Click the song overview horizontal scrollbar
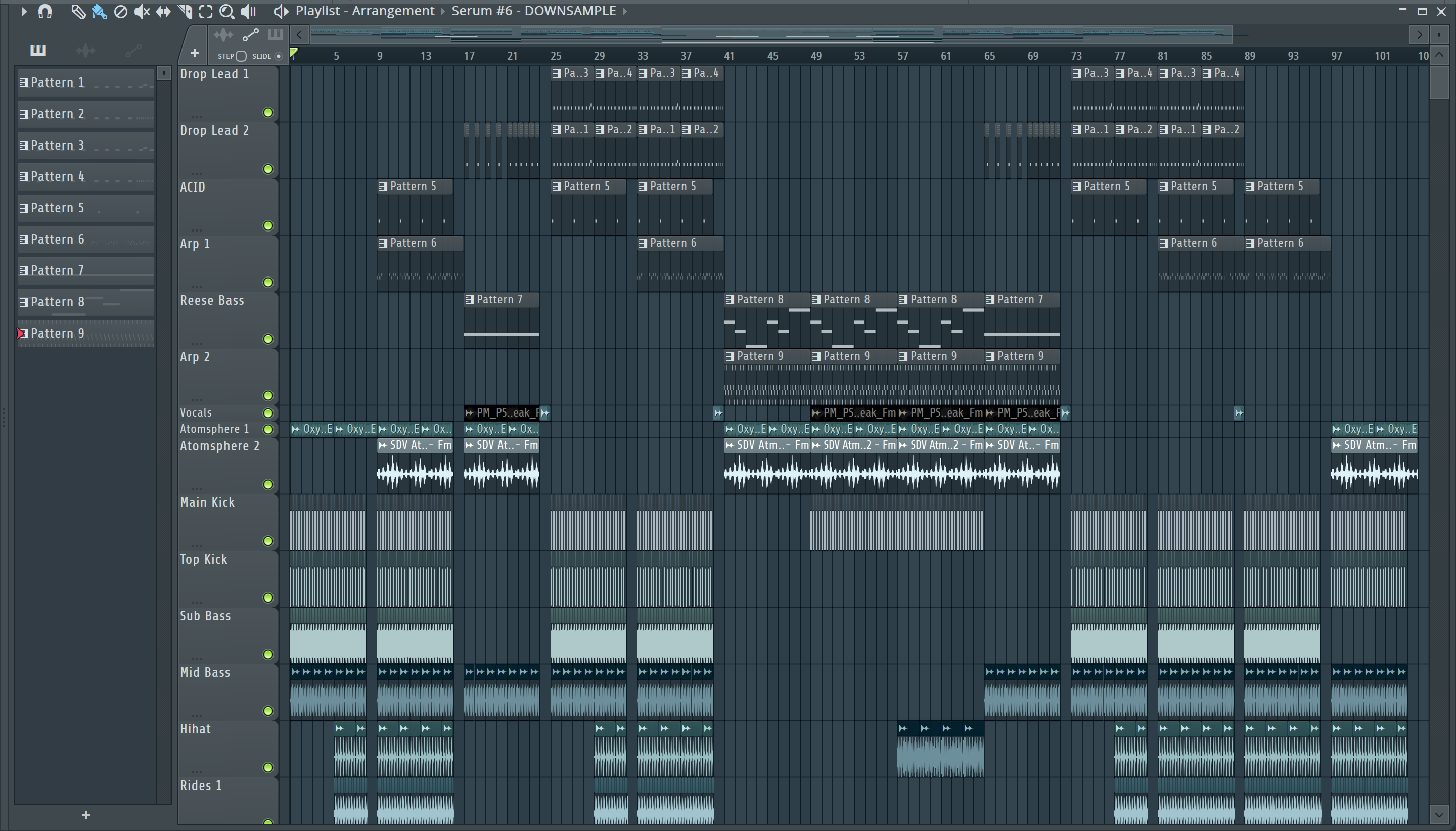1456x831 pixels. pos(770,35)
